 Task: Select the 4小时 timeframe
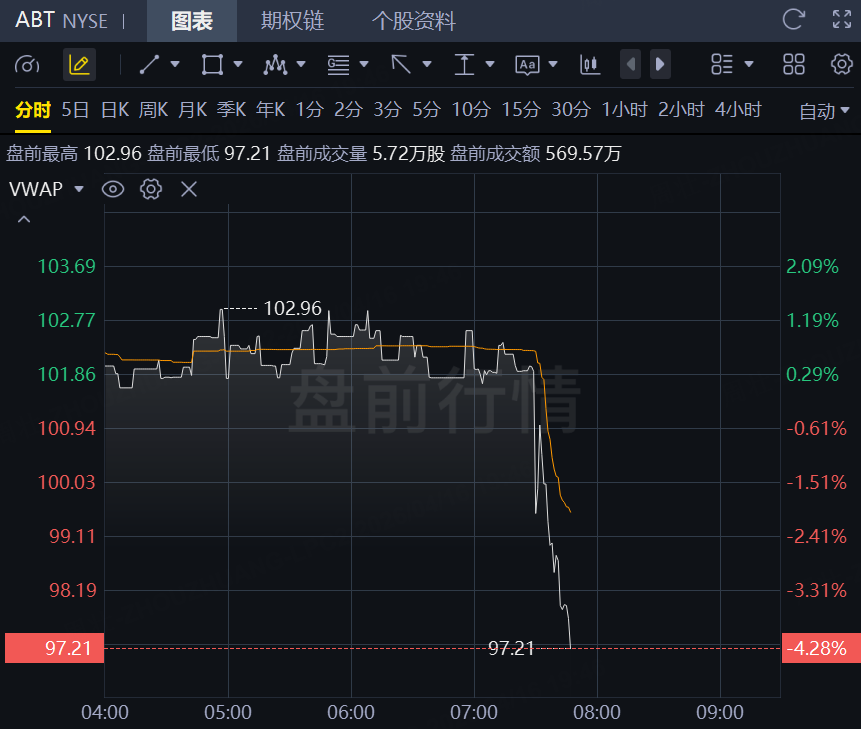click(x=738, y=110)
